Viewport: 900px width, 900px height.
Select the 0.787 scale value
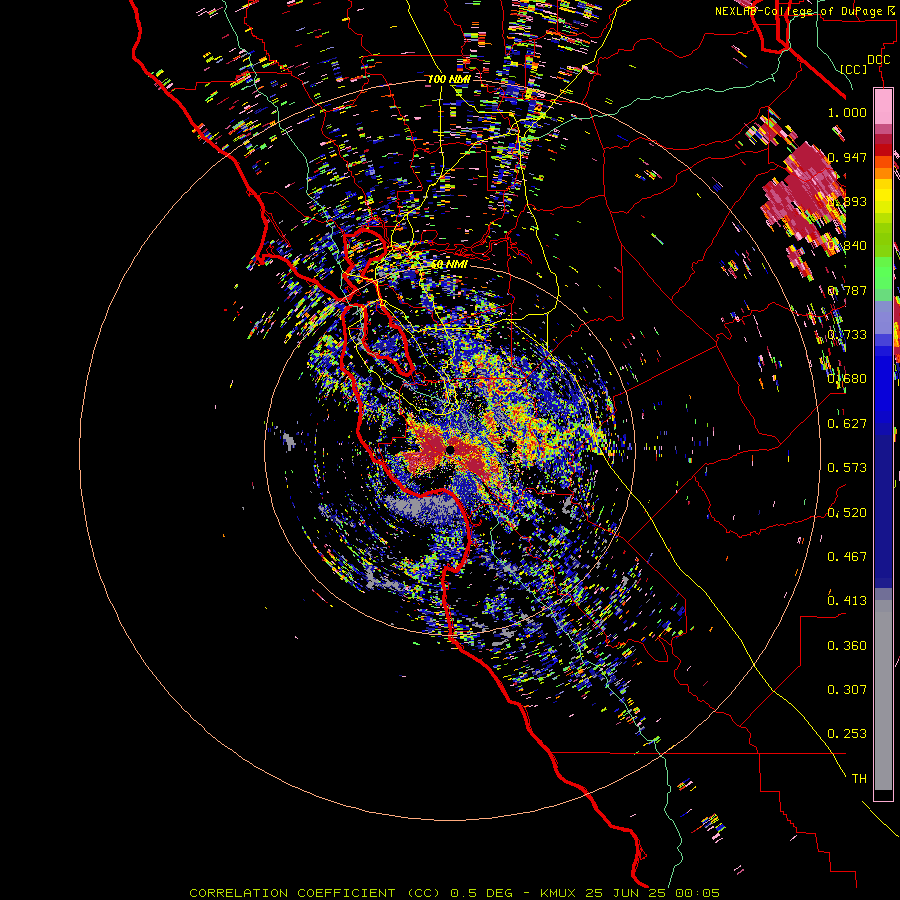[x=847, y=290]
